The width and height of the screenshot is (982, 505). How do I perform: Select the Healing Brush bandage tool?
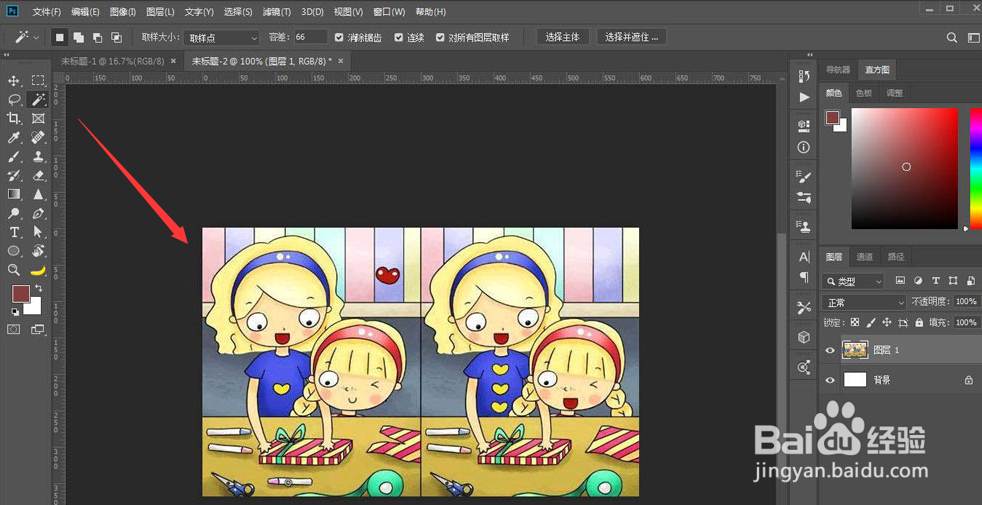38,137
